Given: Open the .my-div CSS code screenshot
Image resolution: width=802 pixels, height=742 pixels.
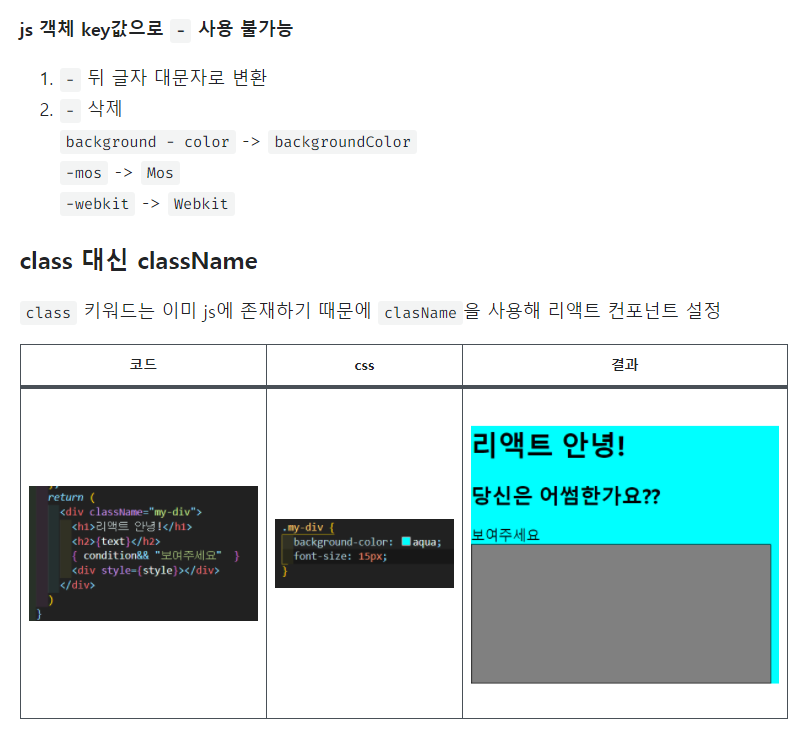Looking at the screenshot, I should click(x=364, y=553).
